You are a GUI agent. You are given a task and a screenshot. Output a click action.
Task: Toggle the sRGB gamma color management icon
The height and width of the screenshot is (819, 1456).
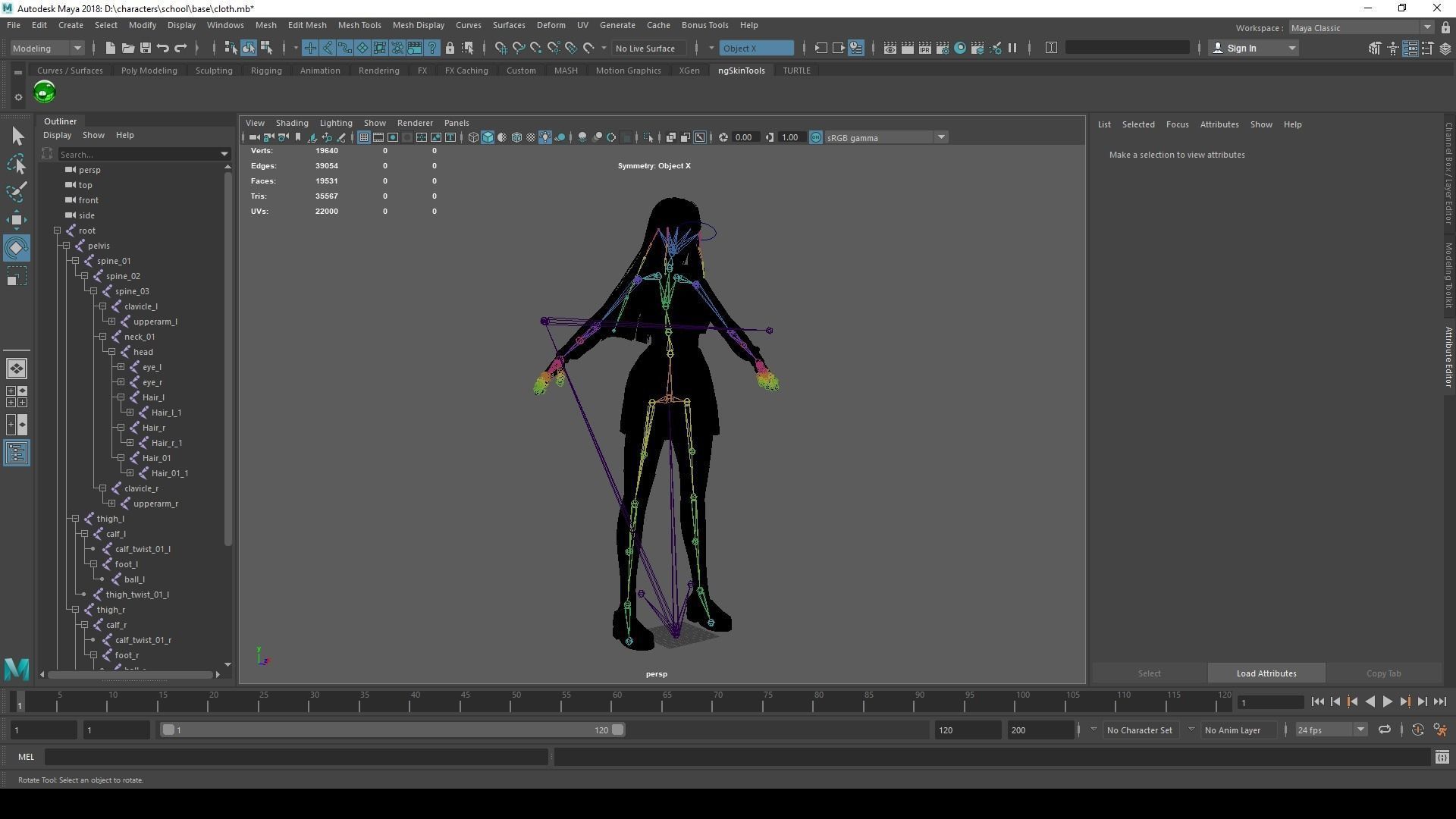point(816,137)
